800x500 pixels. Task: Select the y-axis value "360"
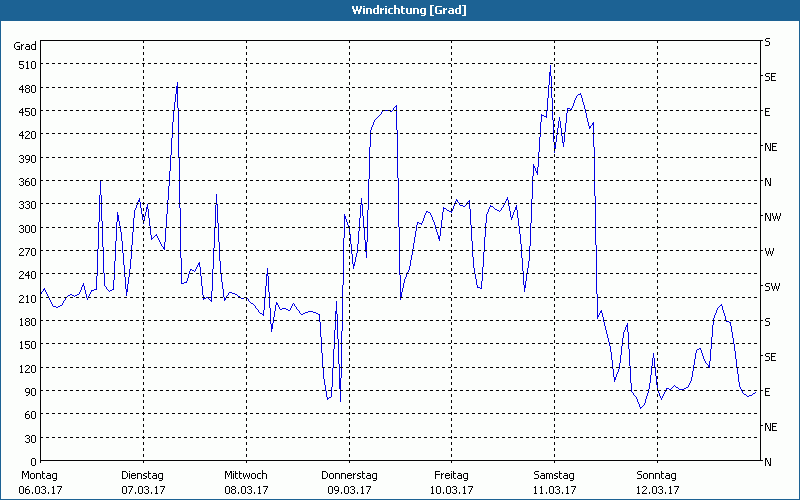[x=27, y=182]
